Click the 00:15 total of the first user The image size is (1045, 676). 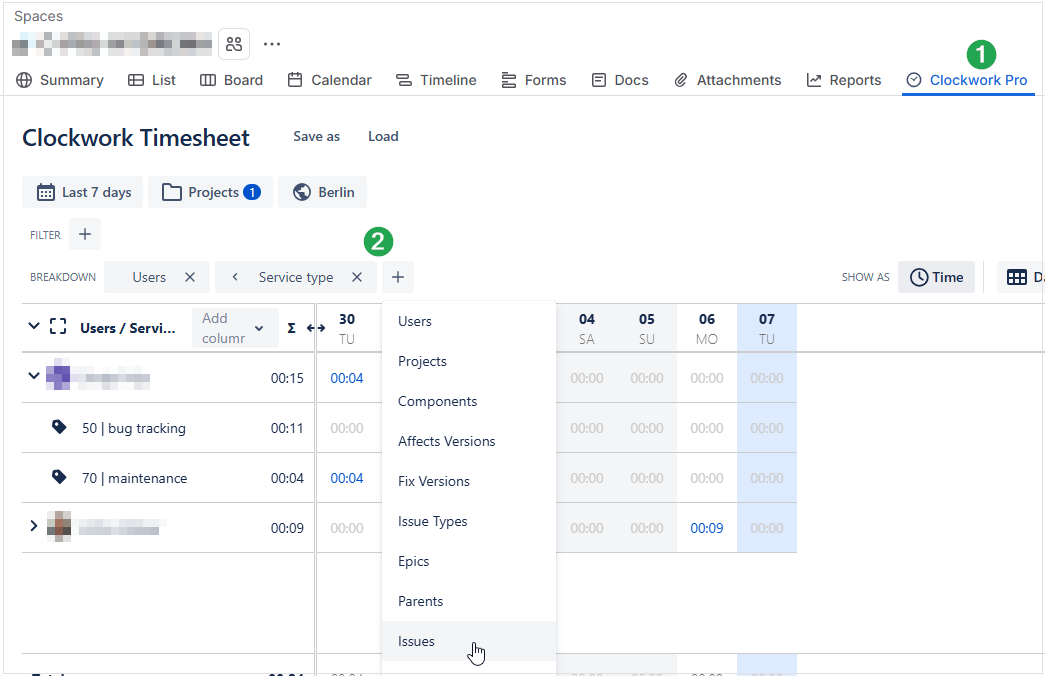(x=287, y=378)
